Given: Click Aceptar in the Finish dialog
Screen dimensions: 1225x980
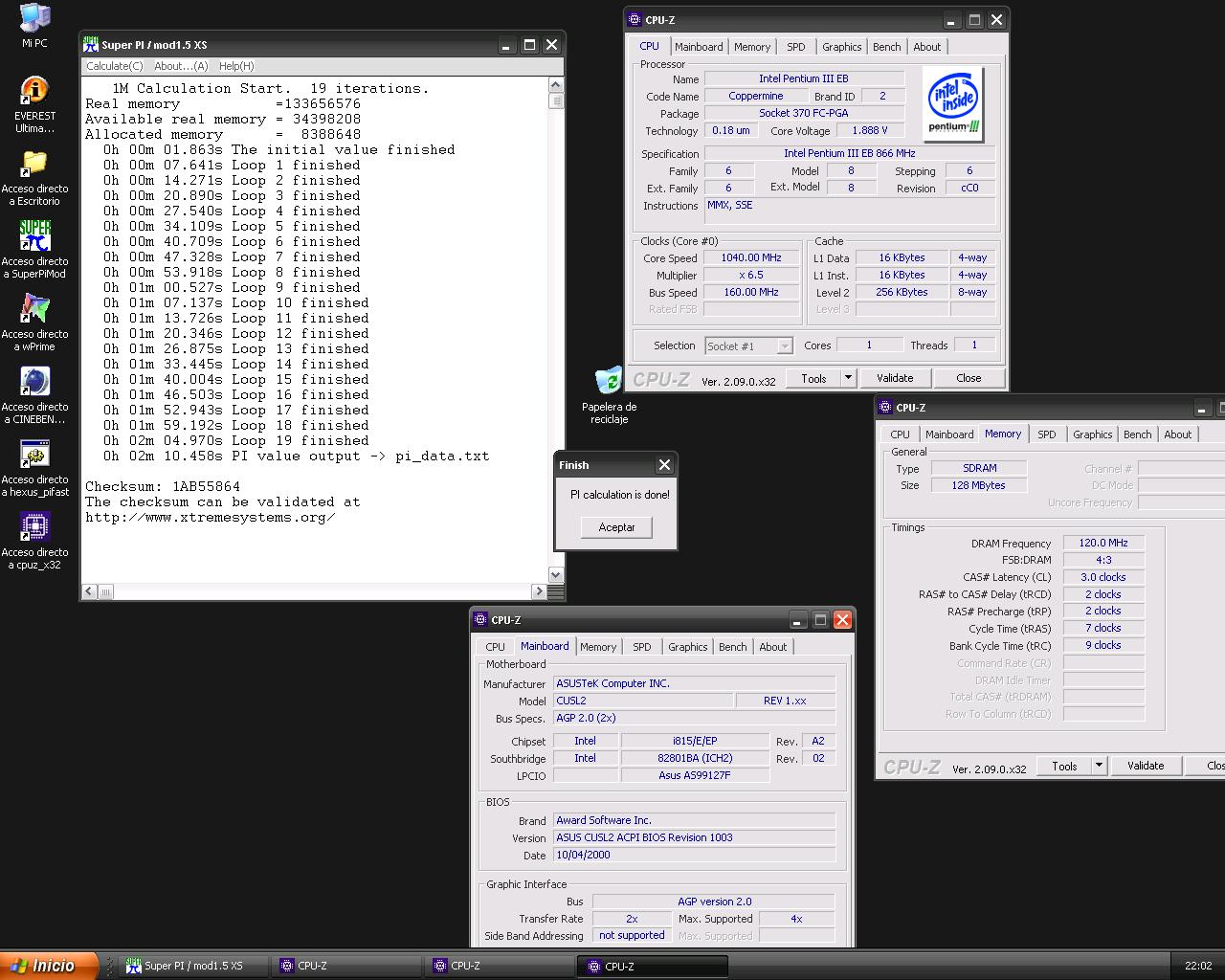Looking at the screenshot, I should (x=616, y=527).
